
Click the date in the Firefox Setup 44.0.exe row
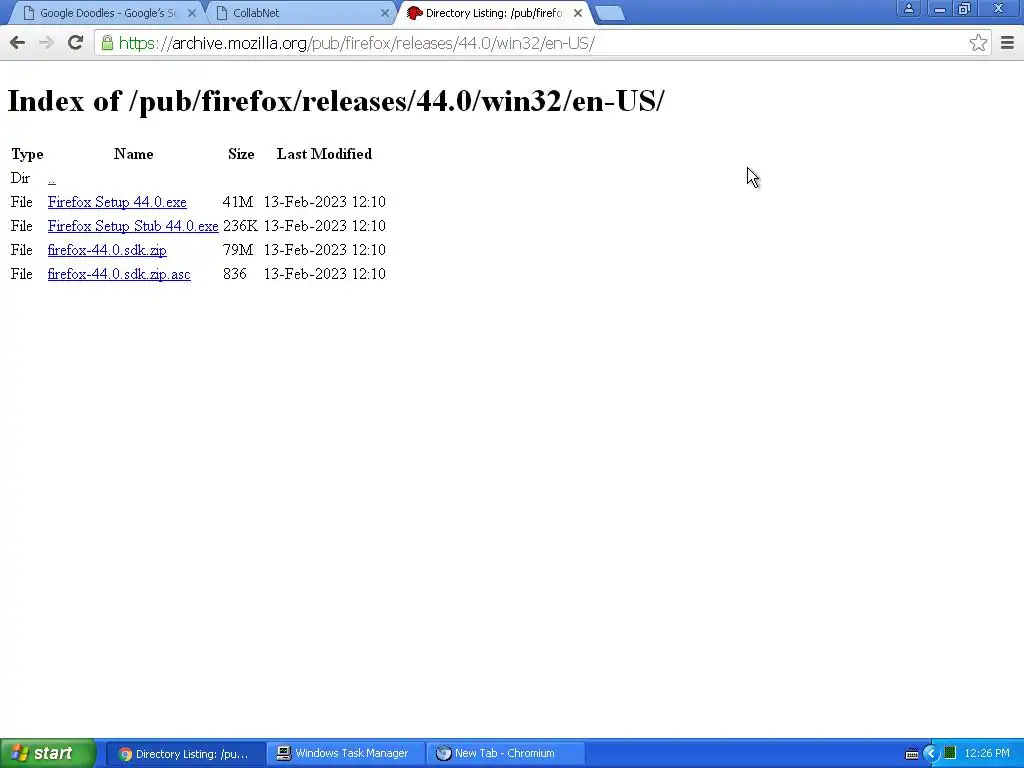tap(325, 202)
